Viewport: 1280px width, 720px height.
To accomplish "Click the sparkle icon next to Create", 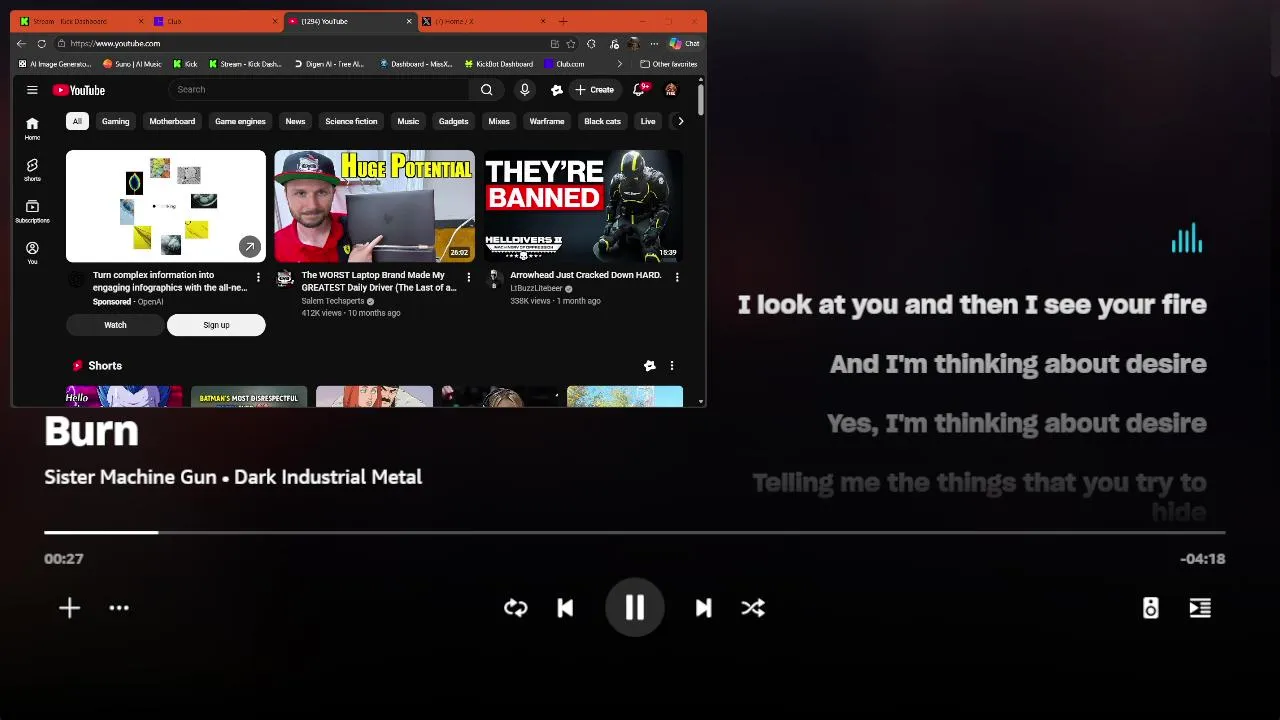I will click(557, 90).
